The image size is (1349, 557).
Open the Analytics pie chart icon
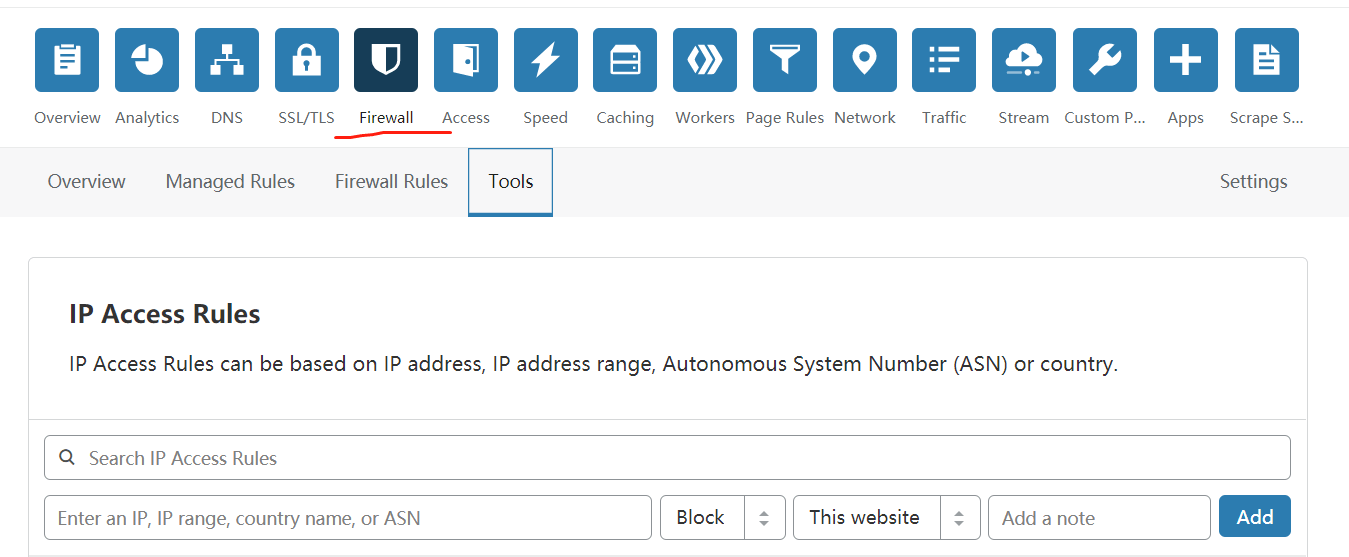coord(147,60)
